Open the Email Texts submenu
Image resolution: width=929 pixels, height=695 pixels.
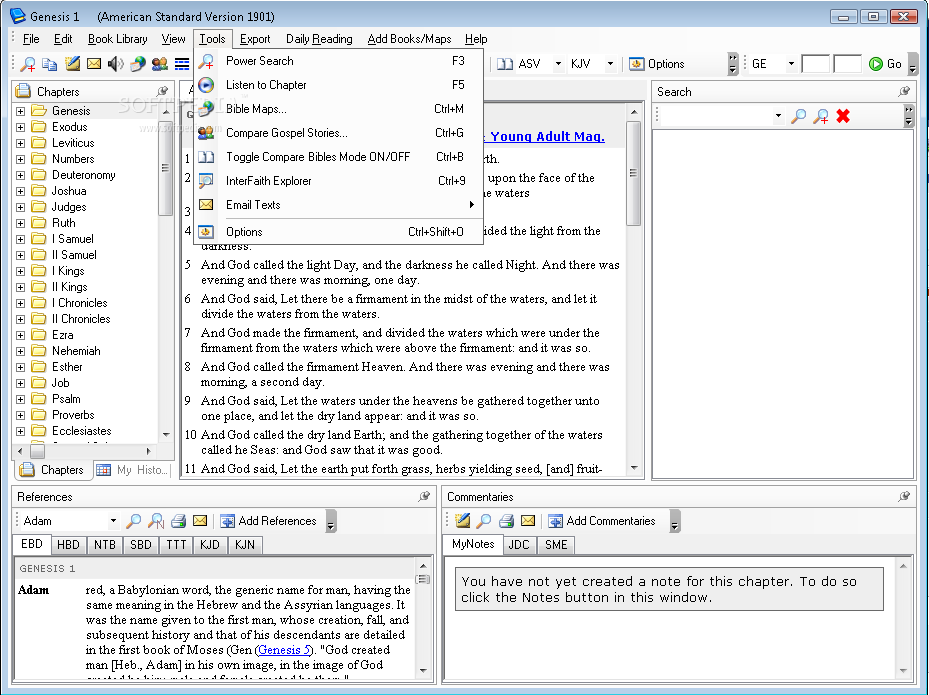tap(338, 205)
